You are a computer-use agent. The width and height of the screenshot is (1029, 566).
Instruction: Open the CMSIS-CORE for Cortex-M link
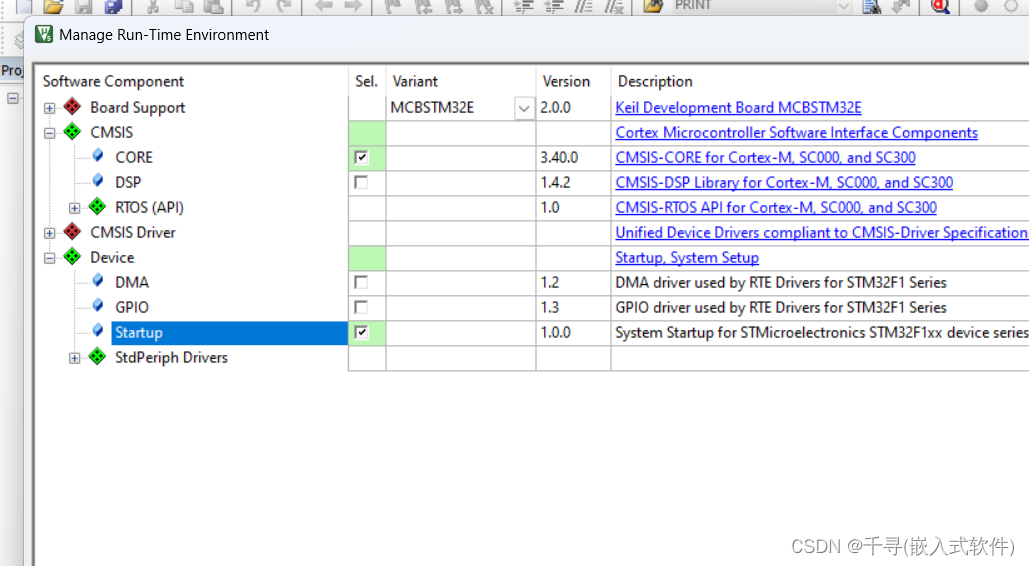[765, 158]
